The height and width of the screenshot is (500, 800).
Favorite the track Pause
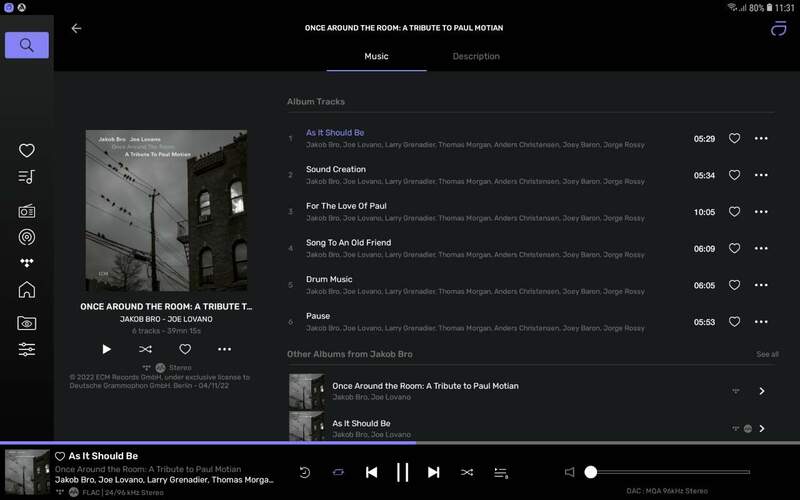pos(734,322)
